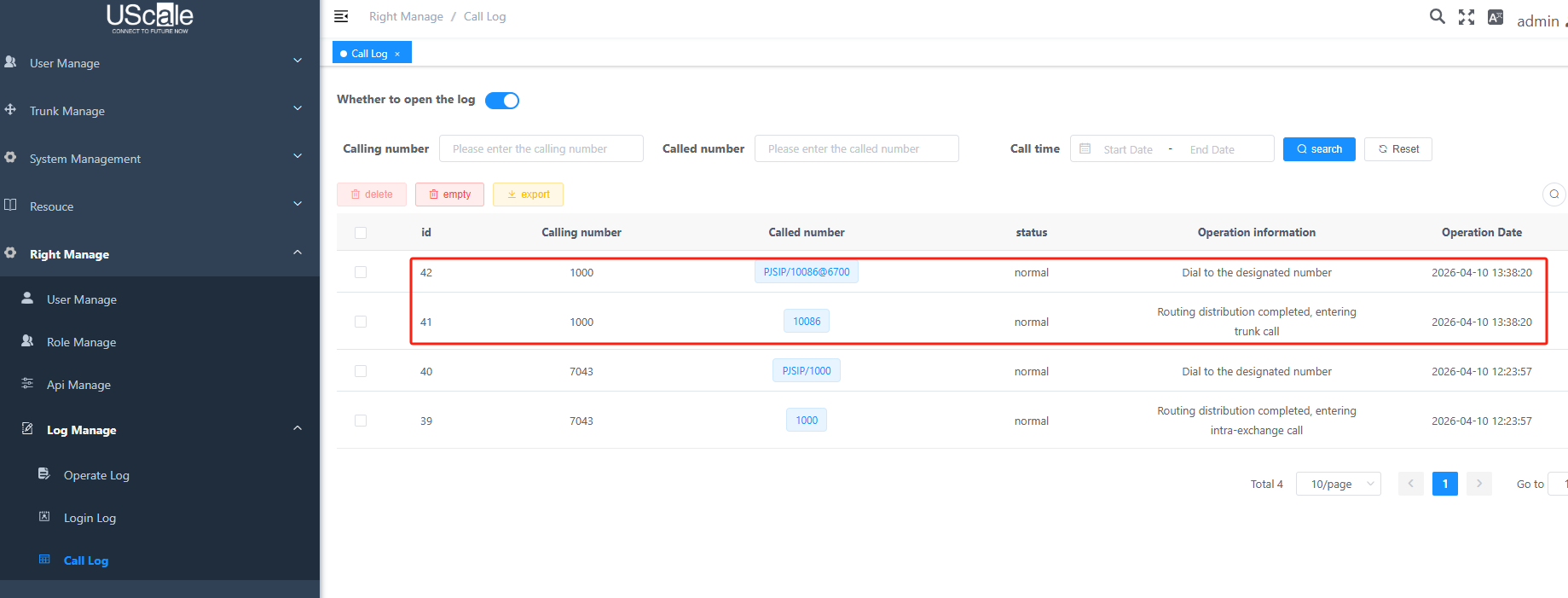Click the previous page arrow
This screenshot has height=598, width=1568.
1411,484
